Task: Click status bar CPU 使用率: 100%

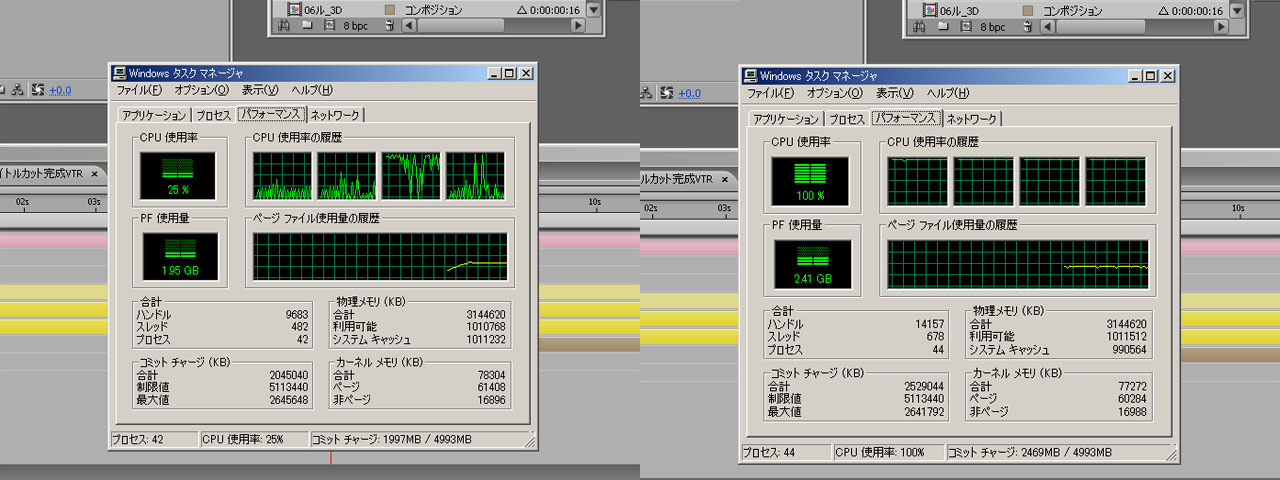Action: tap(879, 452)
